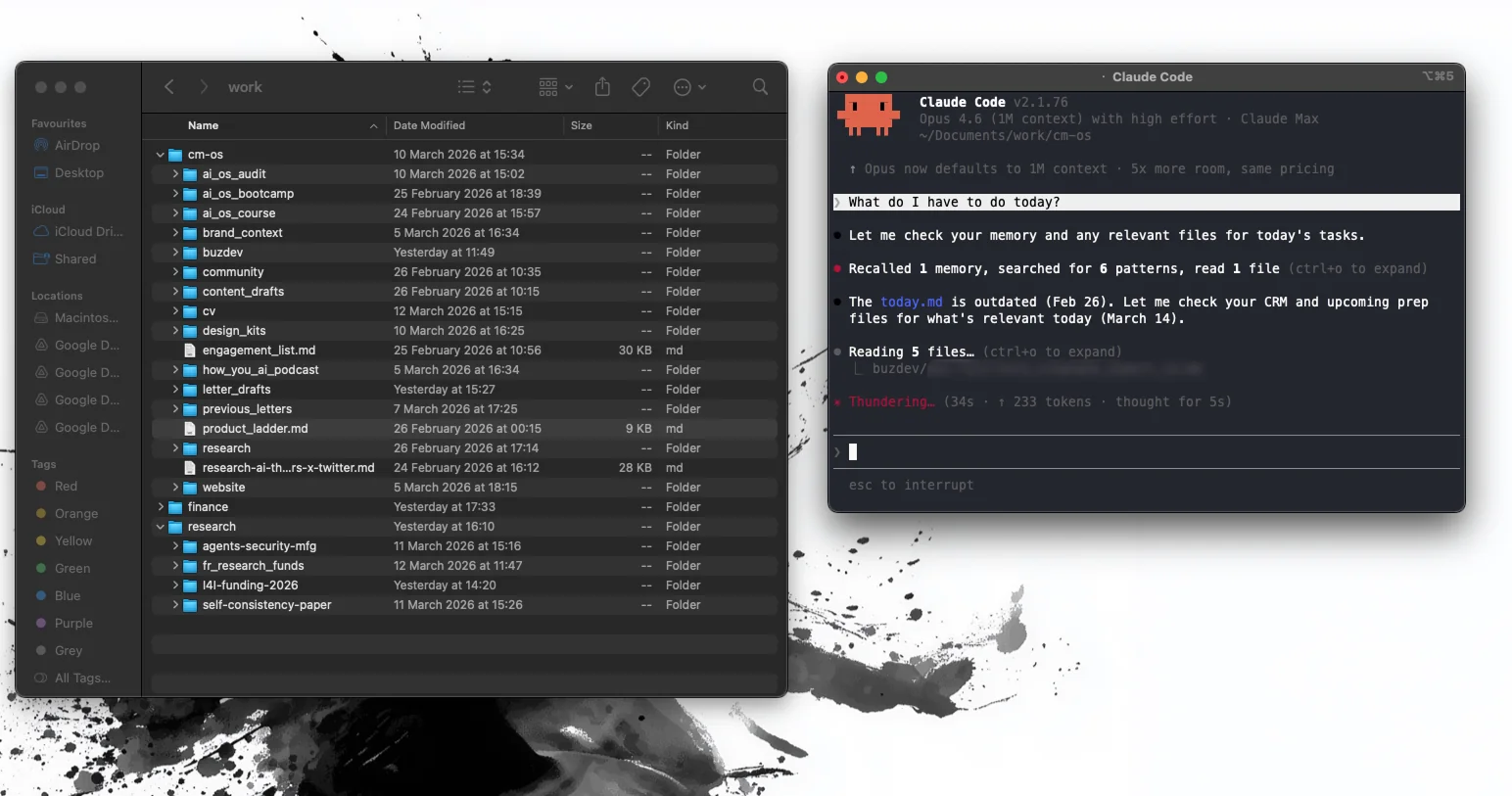Screen dimensions: 1512x796
Task: Open iCloud Drive in Finder sidebar
Action: 78,231
